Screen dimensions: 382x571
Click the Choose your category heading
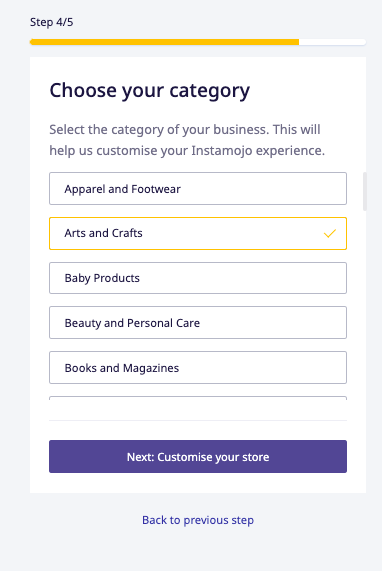coord(150,90)
